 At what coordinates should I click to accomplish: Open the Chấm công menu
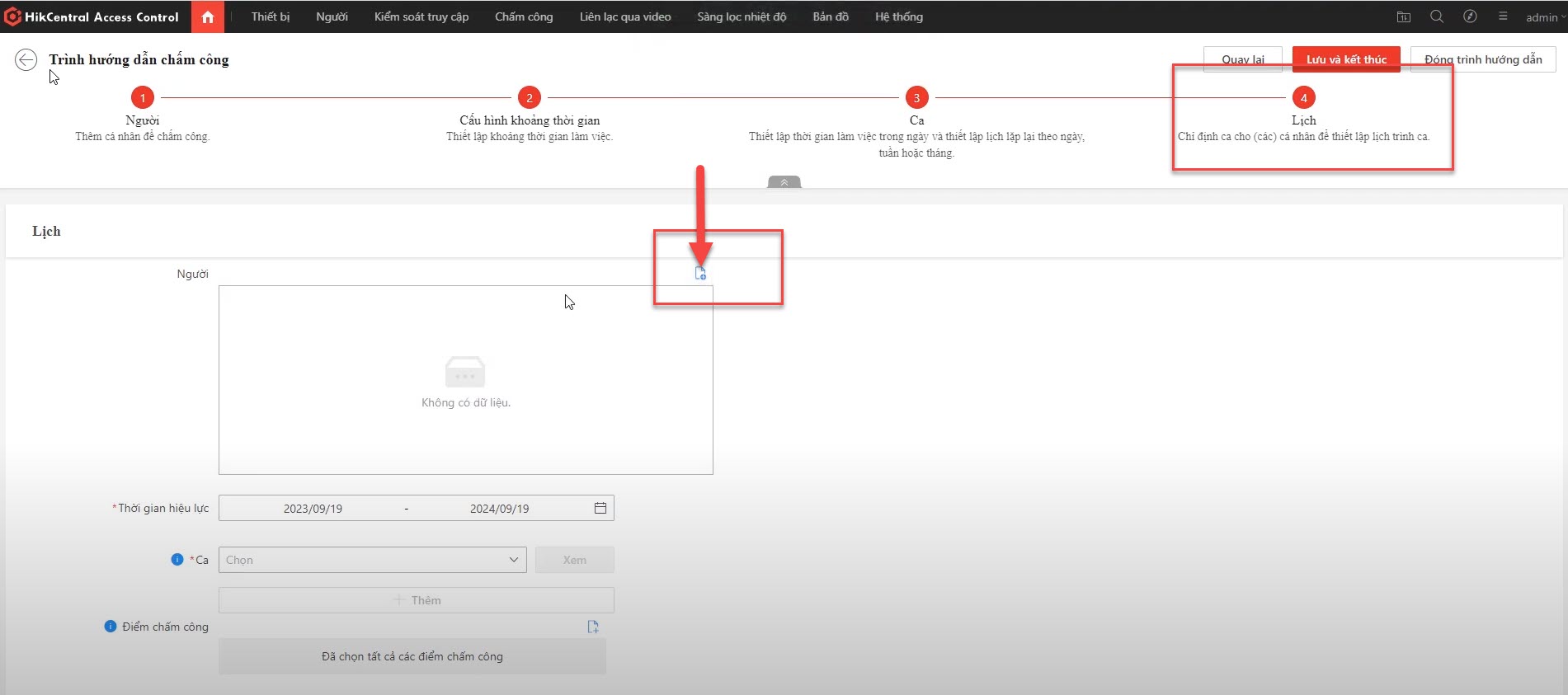click(524, 16)
